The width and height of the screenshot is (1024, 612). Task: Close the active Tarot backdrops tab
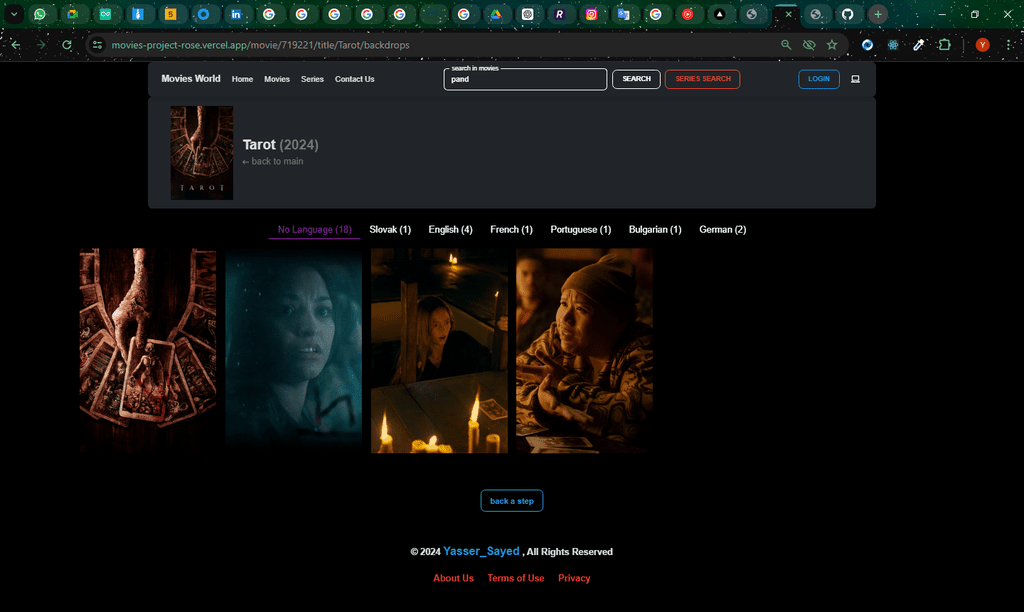[x=788, y=14]
